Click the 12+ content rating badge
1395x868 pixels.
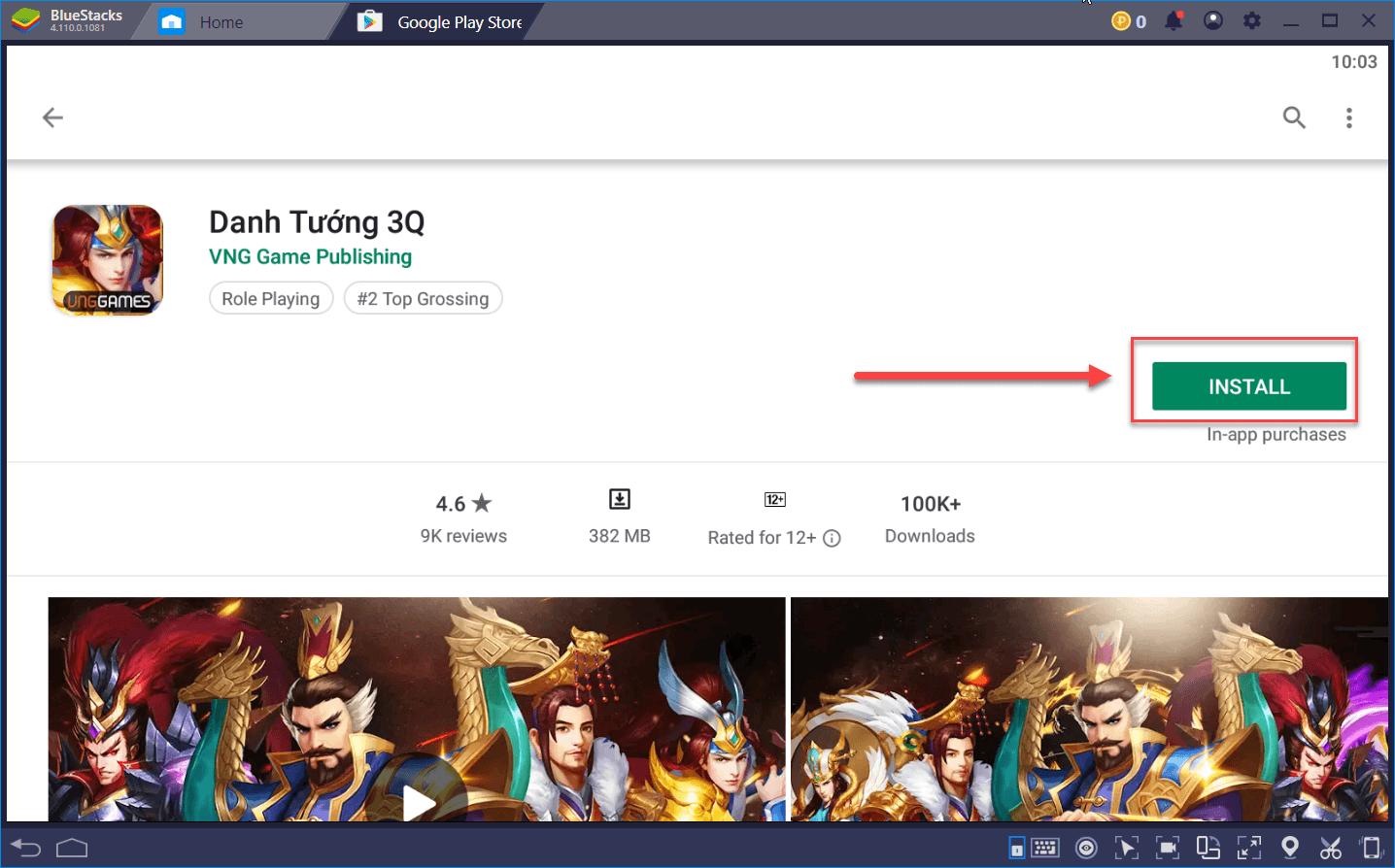775,499
